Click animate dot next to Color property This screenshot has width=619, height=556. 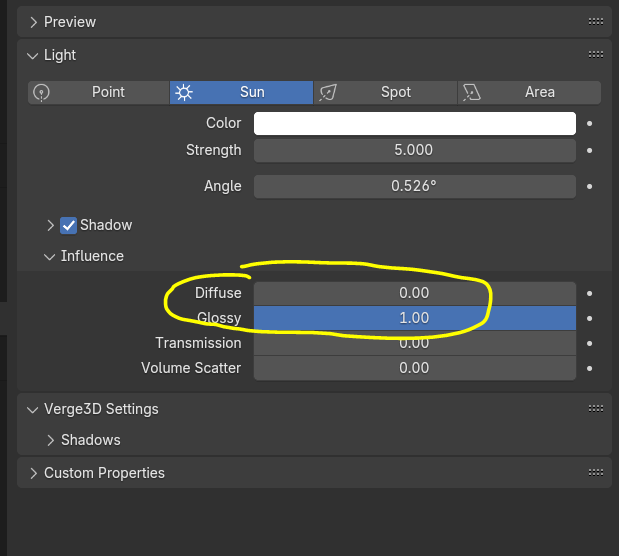click(x=589, y=124)
